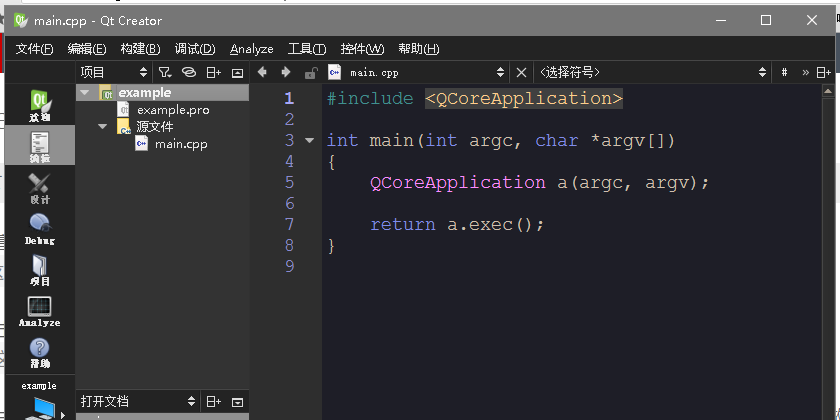Go back with the left arrow
Screen dimensions: 840x420
pos(262,72)
